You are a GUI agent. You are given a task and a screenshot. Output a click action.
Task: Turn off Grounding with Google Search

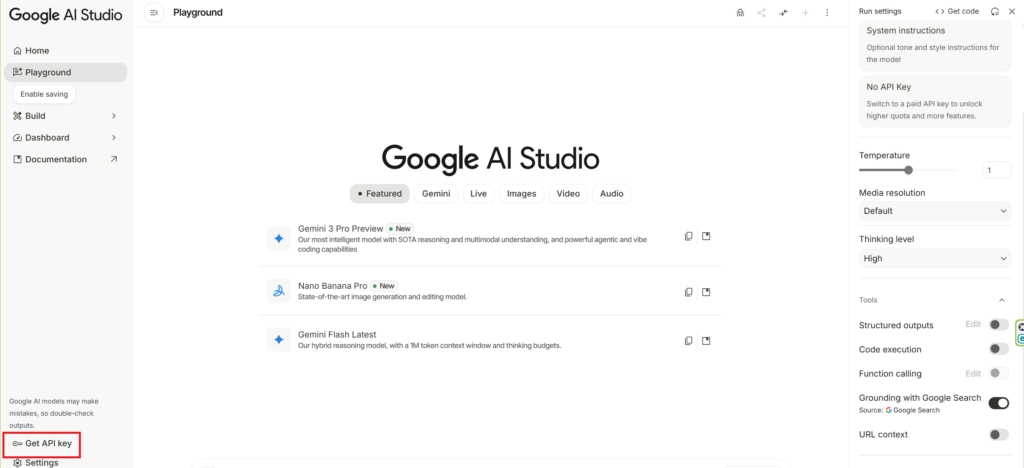[x=998, y=403]
